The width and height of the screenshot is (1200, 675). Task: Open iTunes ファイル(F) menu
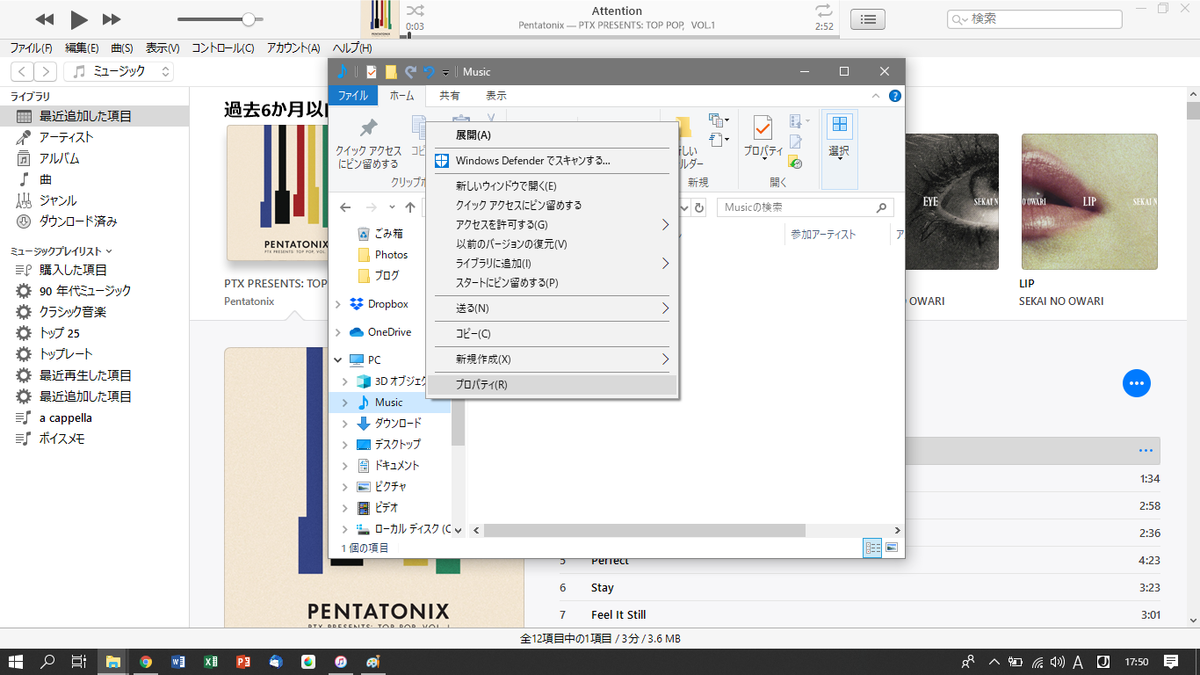31,48
